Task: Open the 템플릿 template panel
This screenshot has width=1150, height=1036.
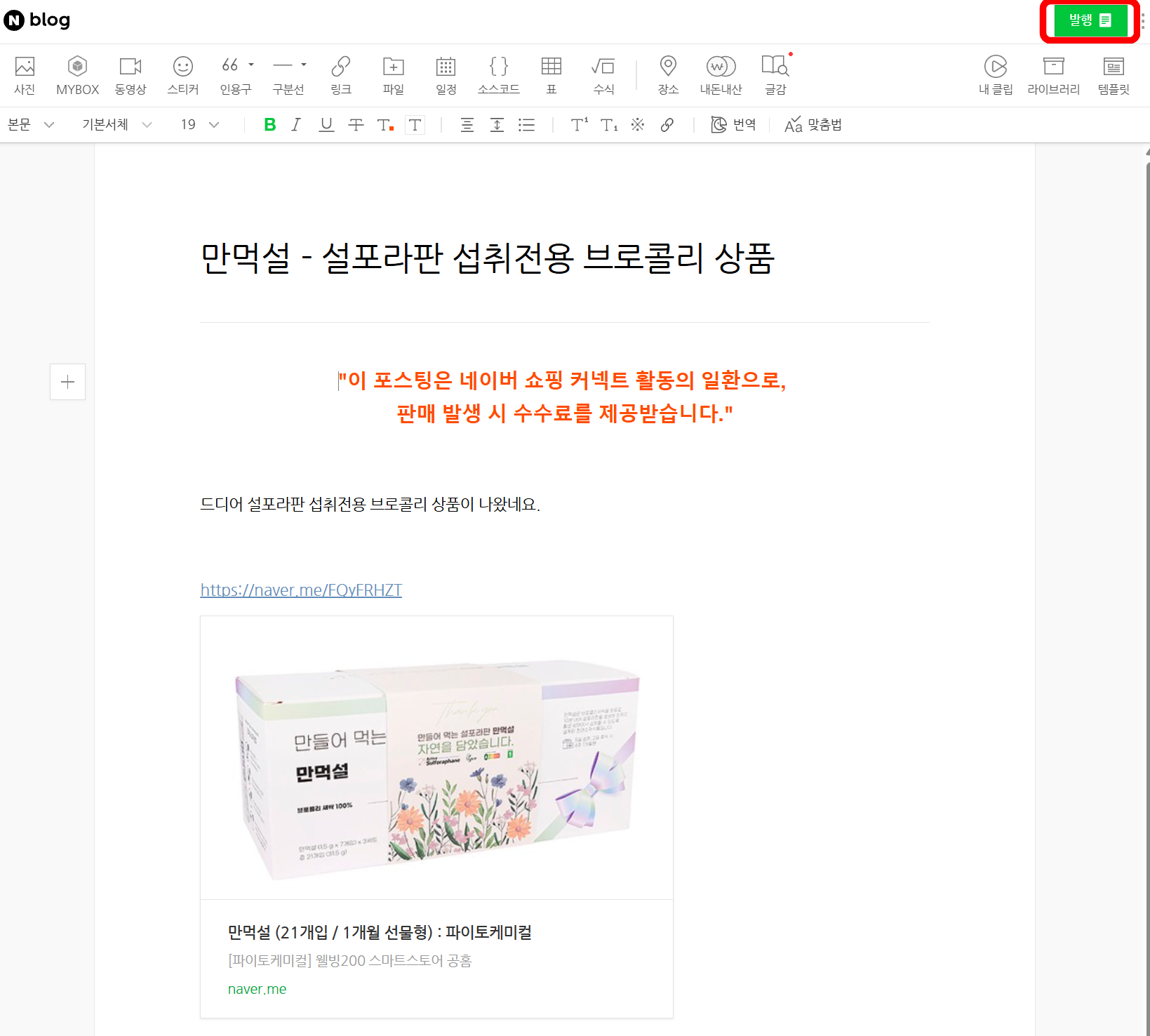Action: pyautogui.click(x=1114, y=75)
